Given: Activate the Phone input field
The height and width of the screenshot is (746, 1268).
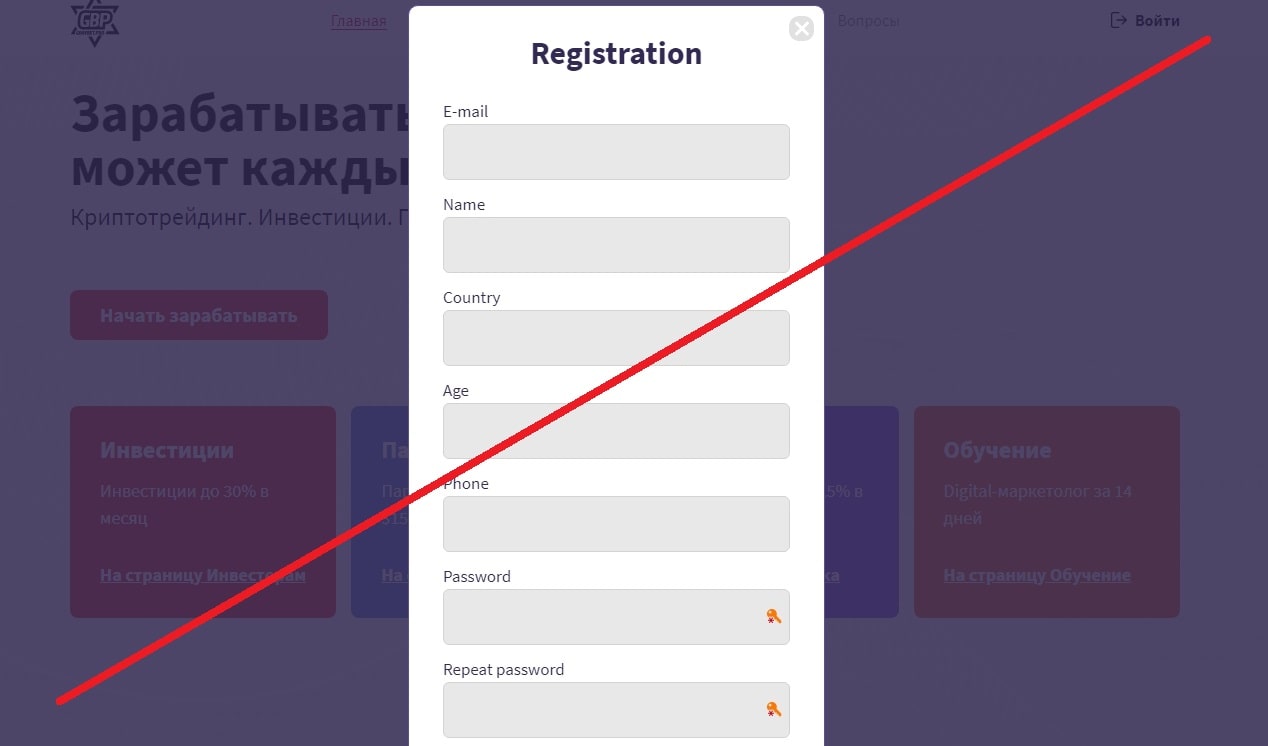Looking at the screenshot, I should pos(616,524).
